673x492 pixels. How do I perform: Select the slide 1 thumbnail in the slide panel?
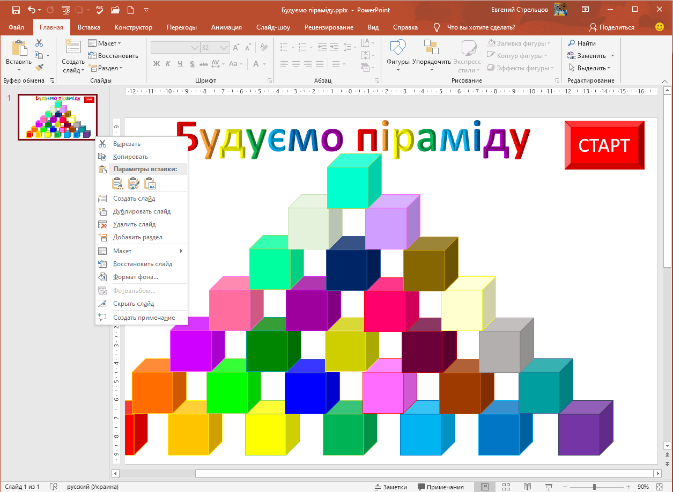pos(57,119)
